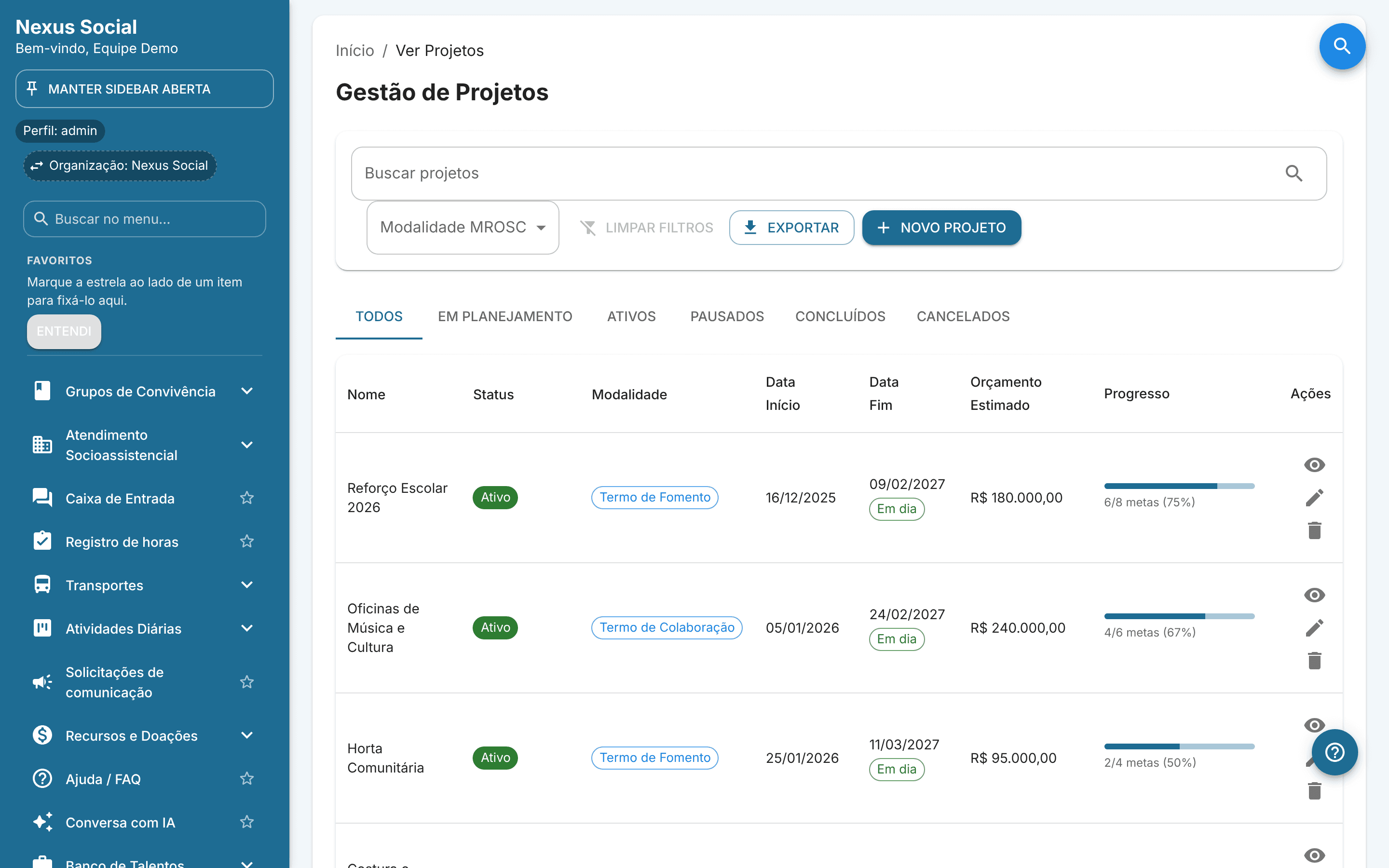Click Horta Comunitária 2/4 metas progress bar

point(1179,747)
